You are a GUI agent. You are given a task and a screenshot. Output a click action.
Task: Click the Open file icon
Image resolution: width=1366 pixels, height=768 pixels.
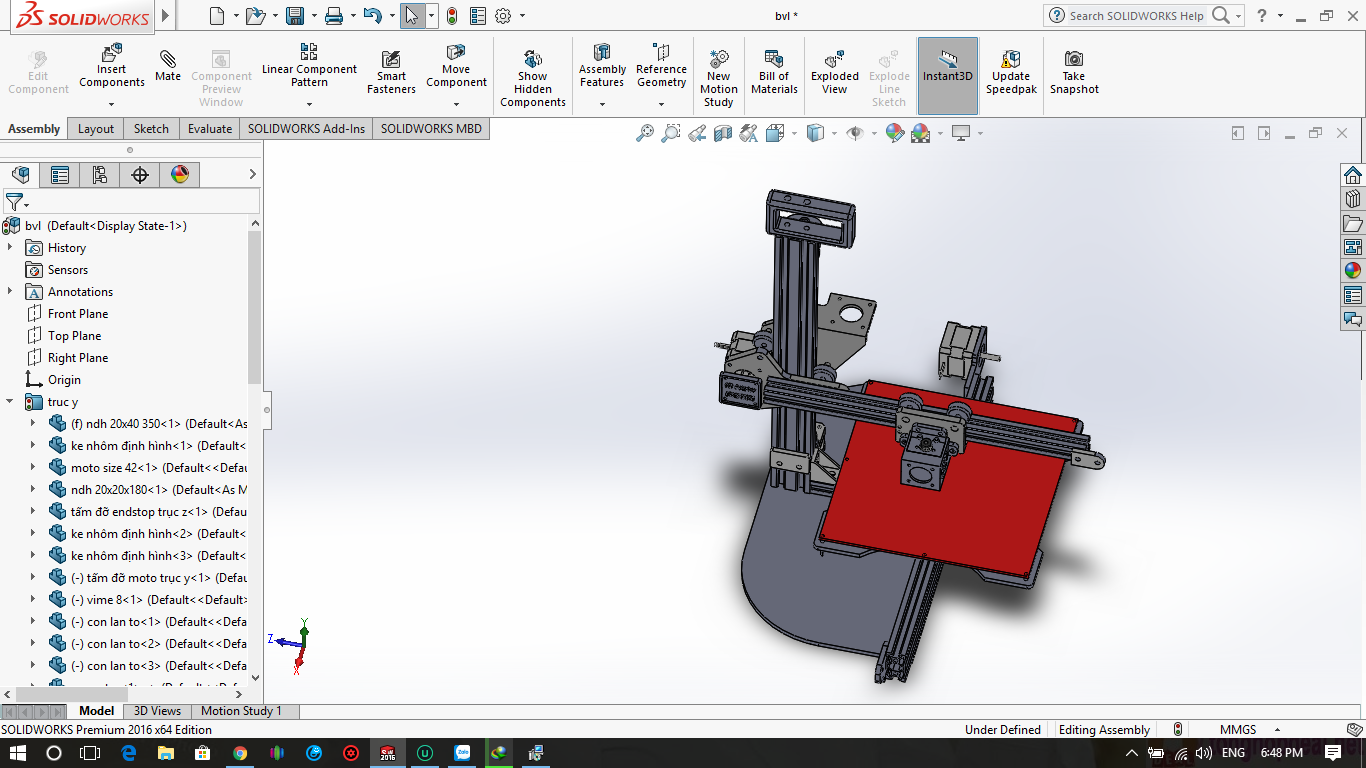tap(256, 15)
